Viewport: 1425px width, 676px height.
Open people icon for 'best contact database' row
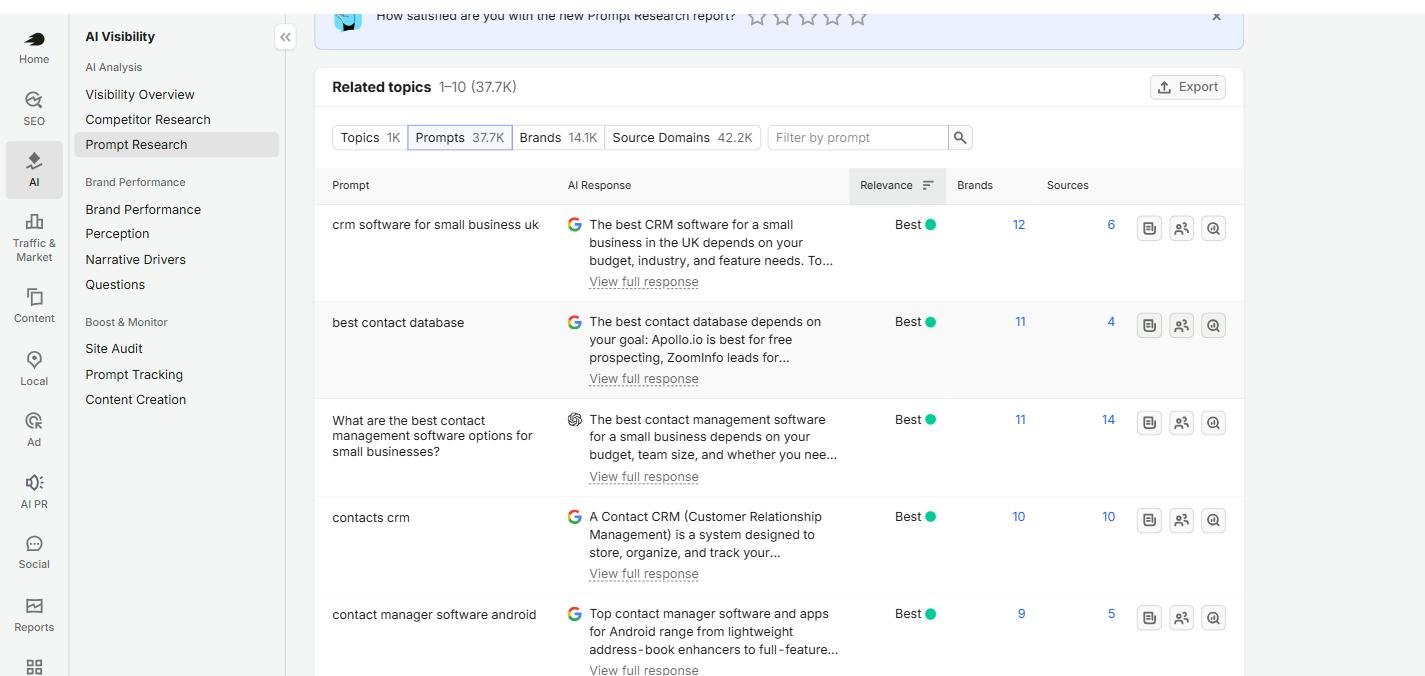click(x=1181, y=326)
